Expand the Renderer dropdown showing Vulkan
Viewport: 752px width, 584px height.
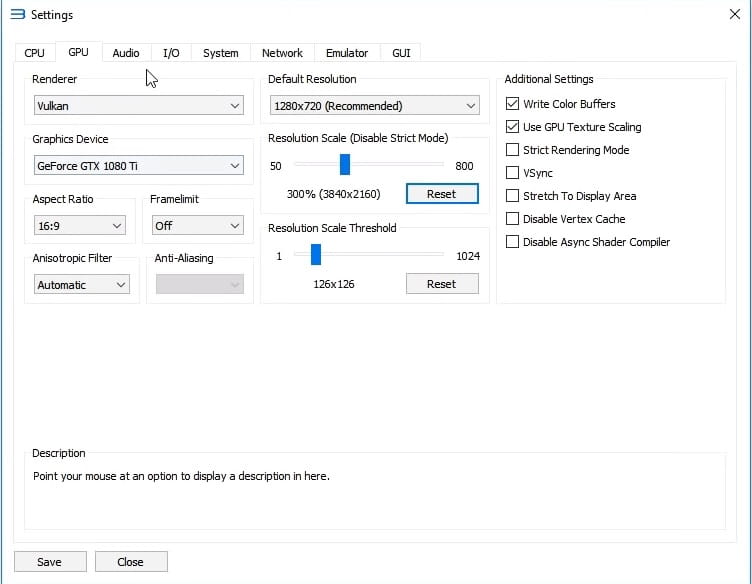click(139, 106)
